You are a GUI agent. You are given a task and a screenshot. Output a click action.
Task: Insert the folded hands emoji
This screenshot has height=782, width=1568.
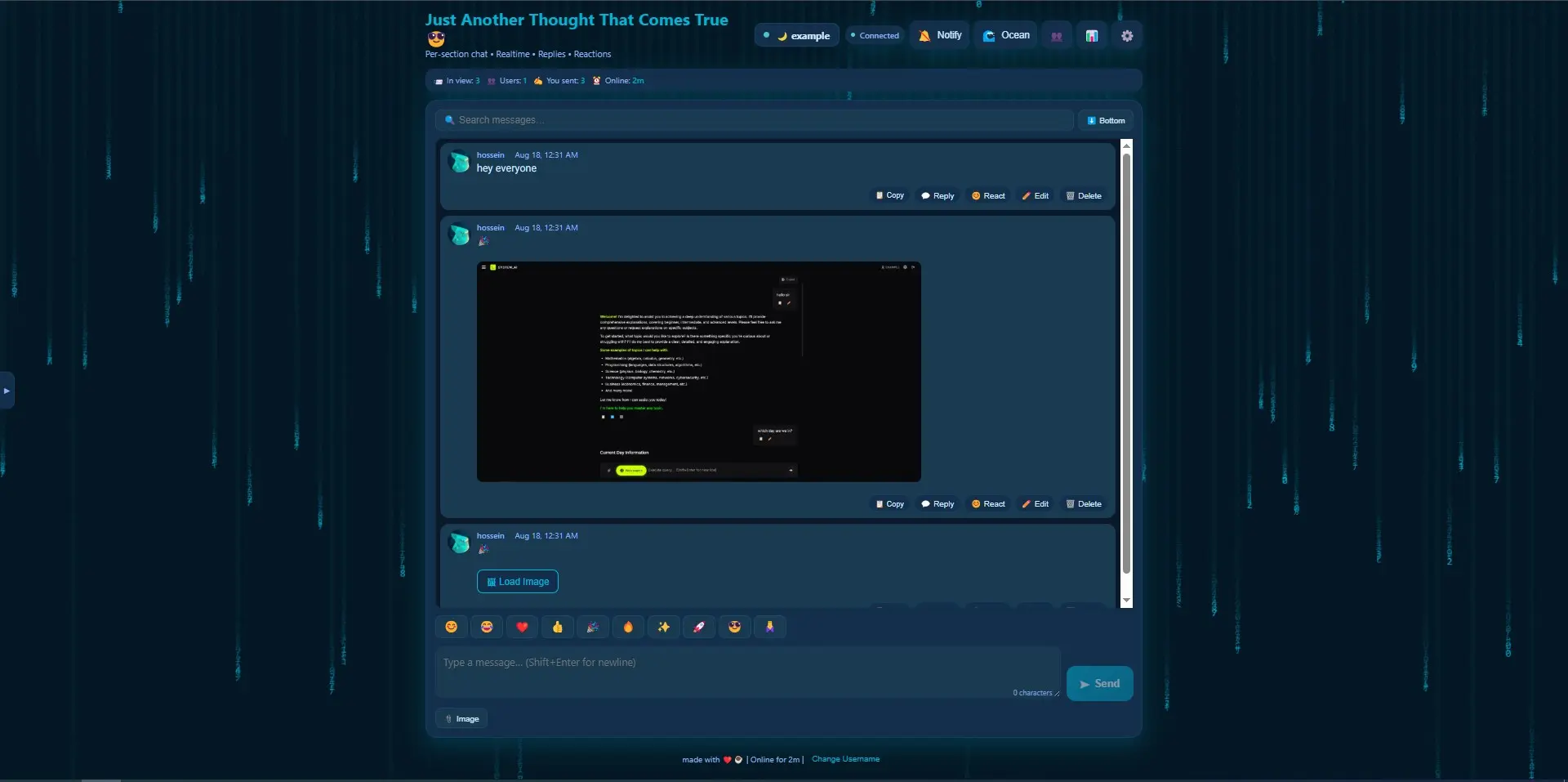click(x=769, y=627)
